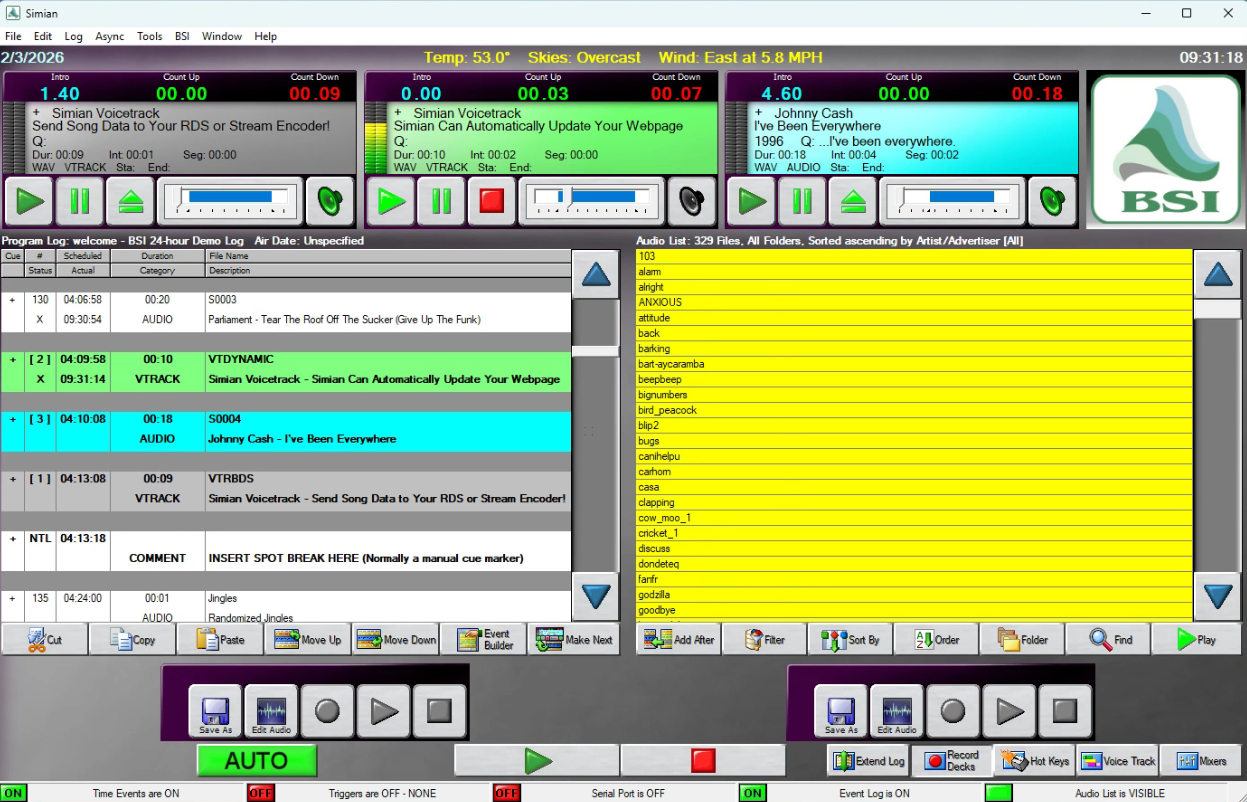Stop deck 2 with the red stop icon

[x=491, y=201]
